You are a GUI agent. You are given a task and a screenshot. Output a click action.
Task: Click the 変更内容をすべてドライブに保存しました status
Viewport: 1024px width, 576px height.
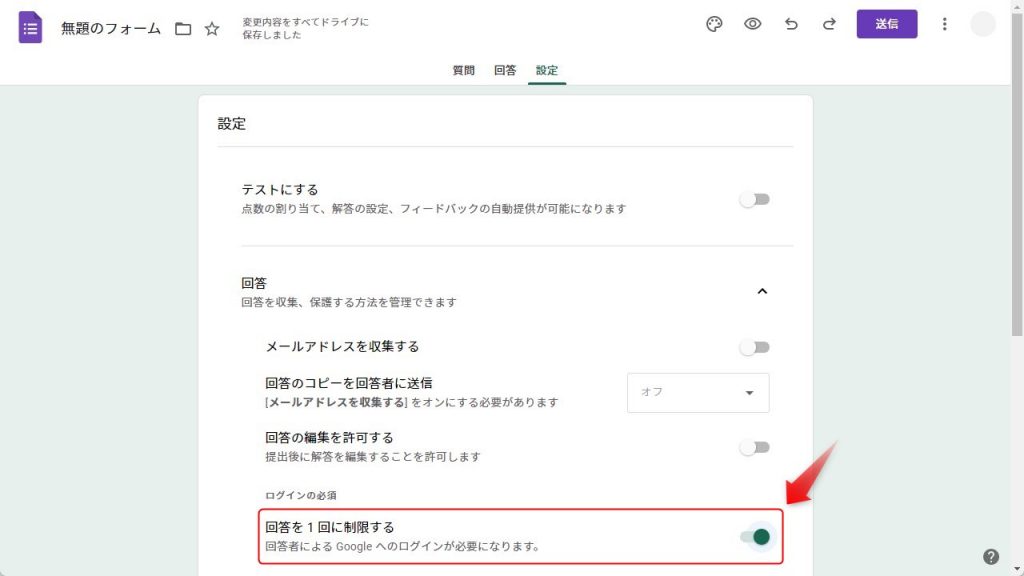(305, 28)
